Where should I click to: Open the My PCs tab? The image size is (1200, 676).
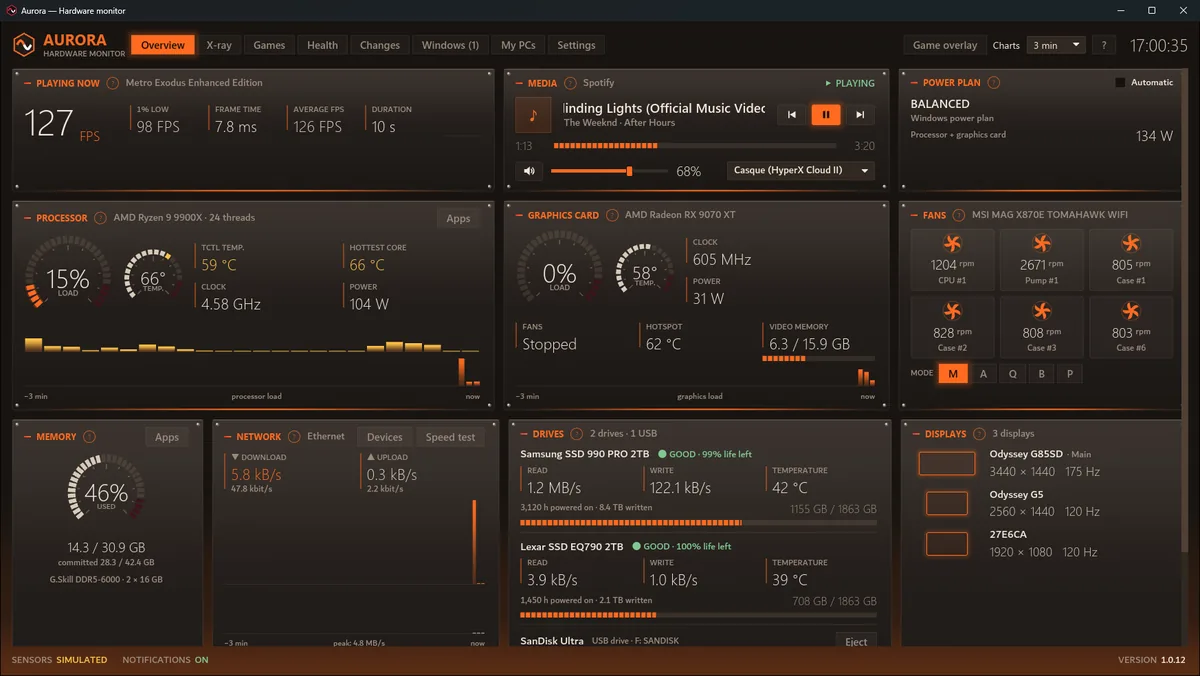518,45
